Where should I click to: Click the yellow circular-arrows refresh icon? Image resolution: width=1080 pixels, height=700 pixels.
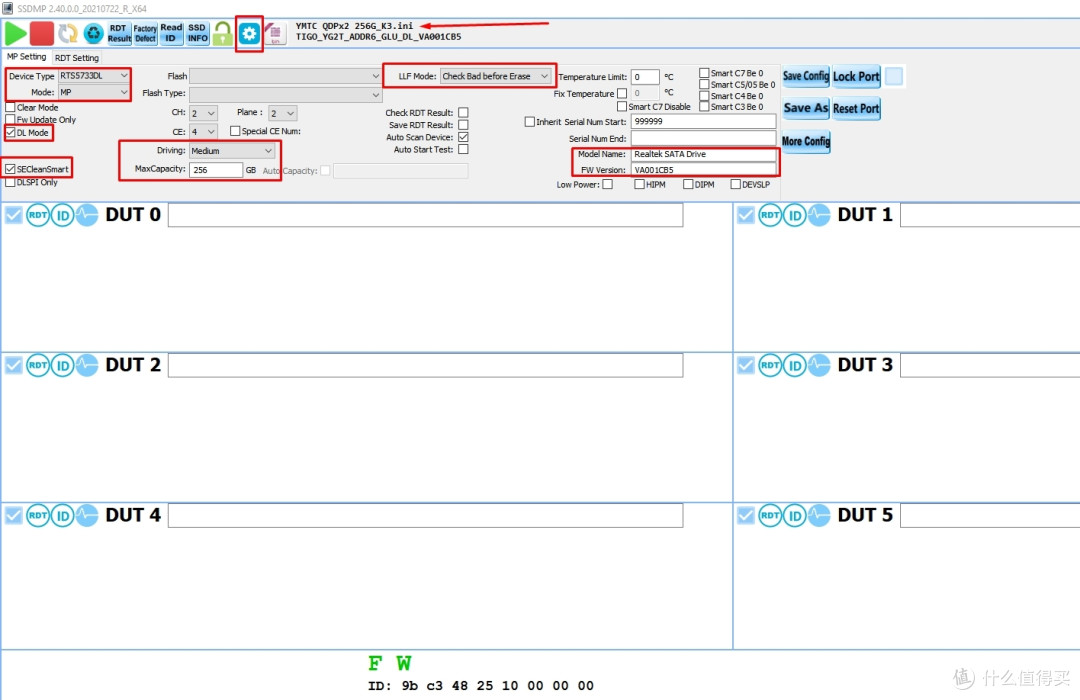(68, 33)
